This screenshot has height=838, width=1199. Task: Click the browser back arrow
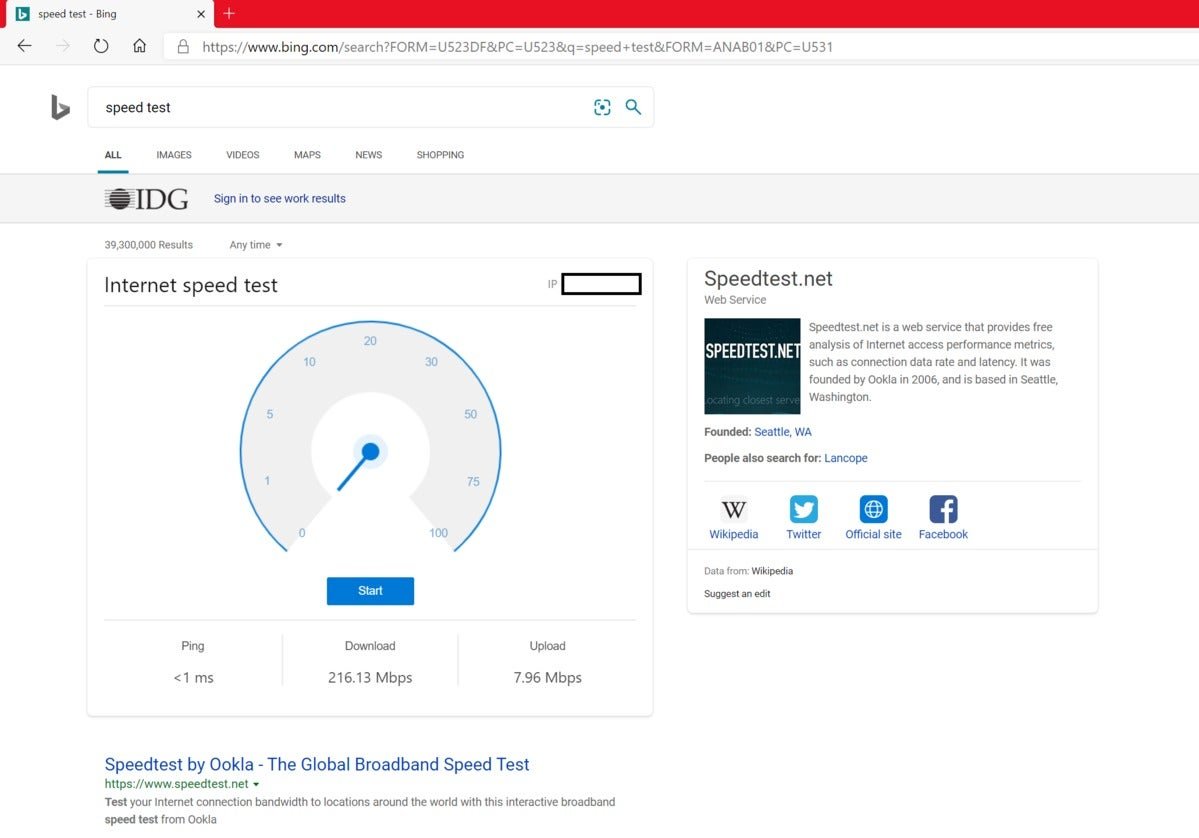click(x=24, y=46)
